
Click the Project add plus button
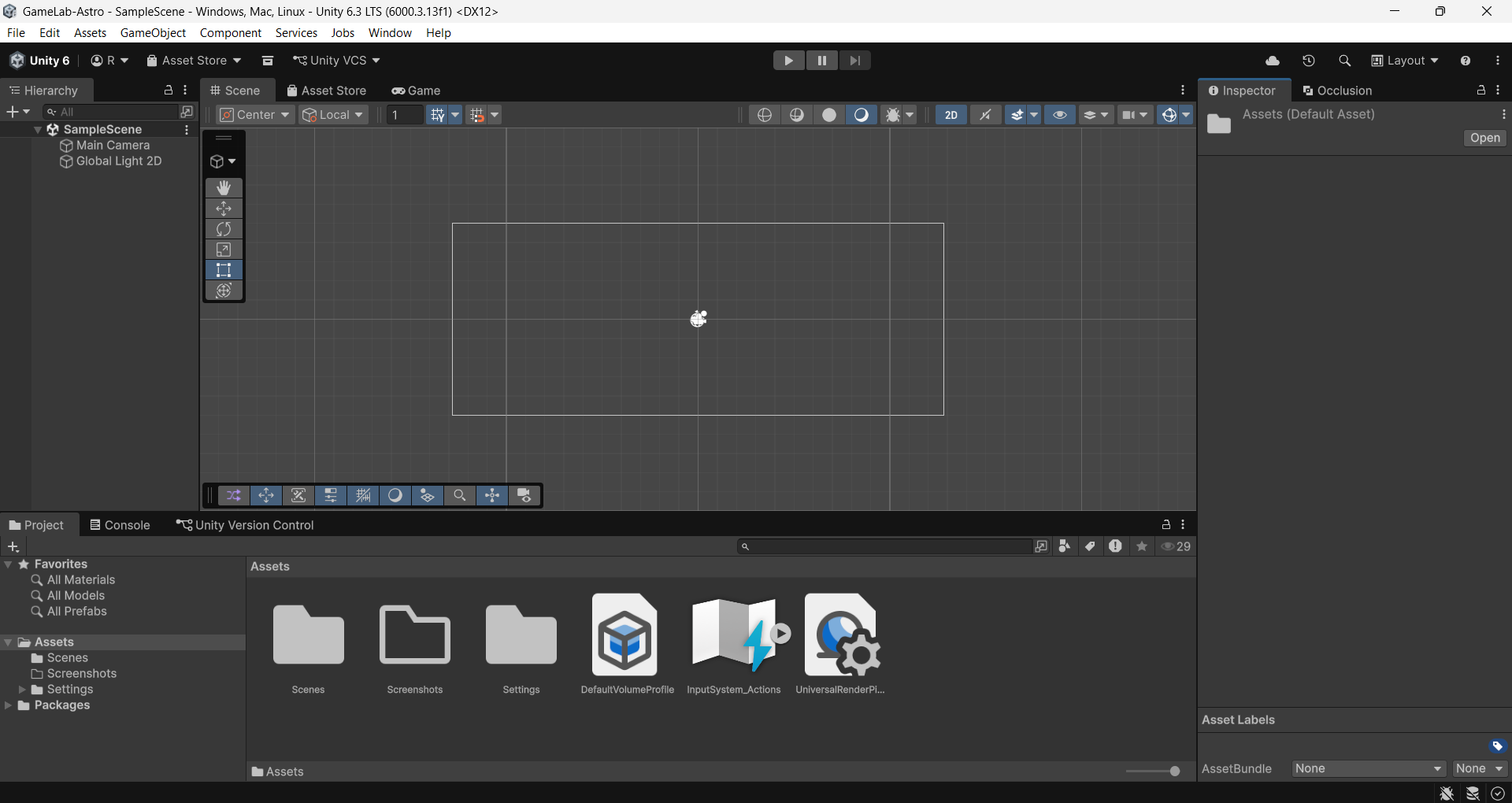[x=13, y=546]
